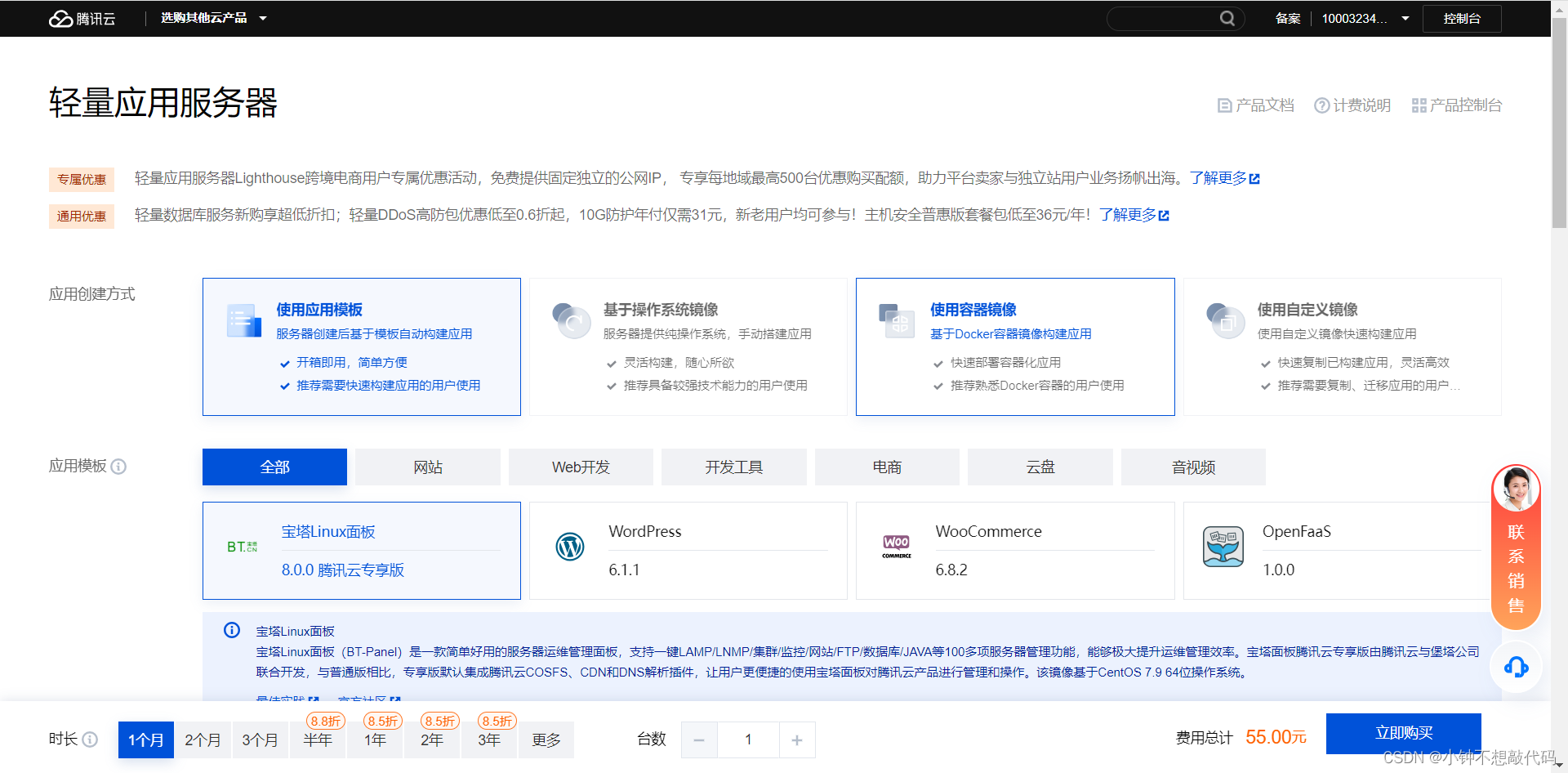The height and width of the screenshot is (773, 1568).
Task: Click the 产品文档 document icon
Action: 1224,105
